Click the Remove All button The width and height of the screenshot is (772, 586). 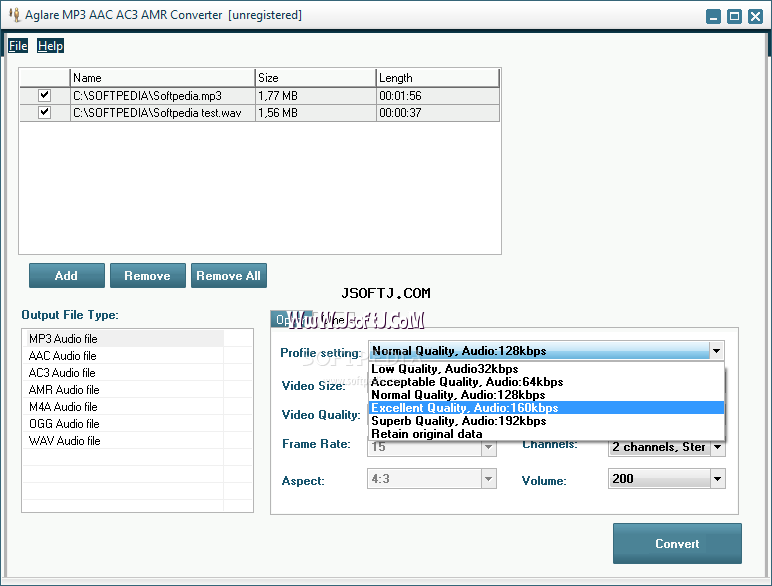pos(229,275)
